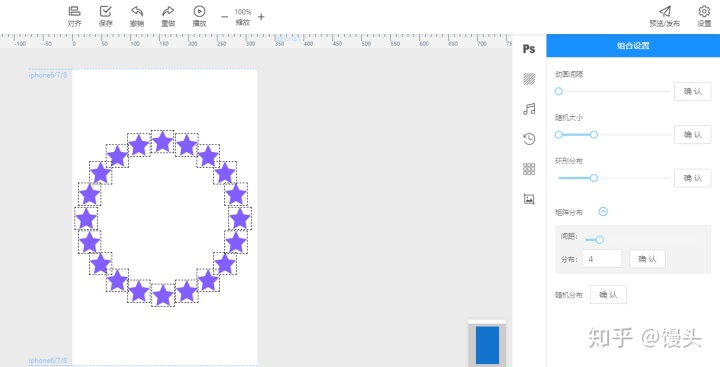Open the Ps import panel
720x367 pixels.
(x=529, y=49)
